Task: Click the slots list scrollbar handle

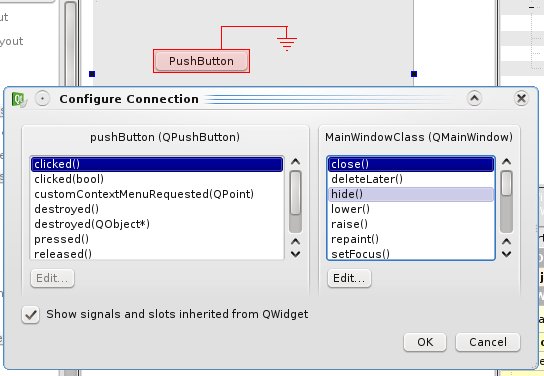Action: pyautogui.click(x=507, y=183)
